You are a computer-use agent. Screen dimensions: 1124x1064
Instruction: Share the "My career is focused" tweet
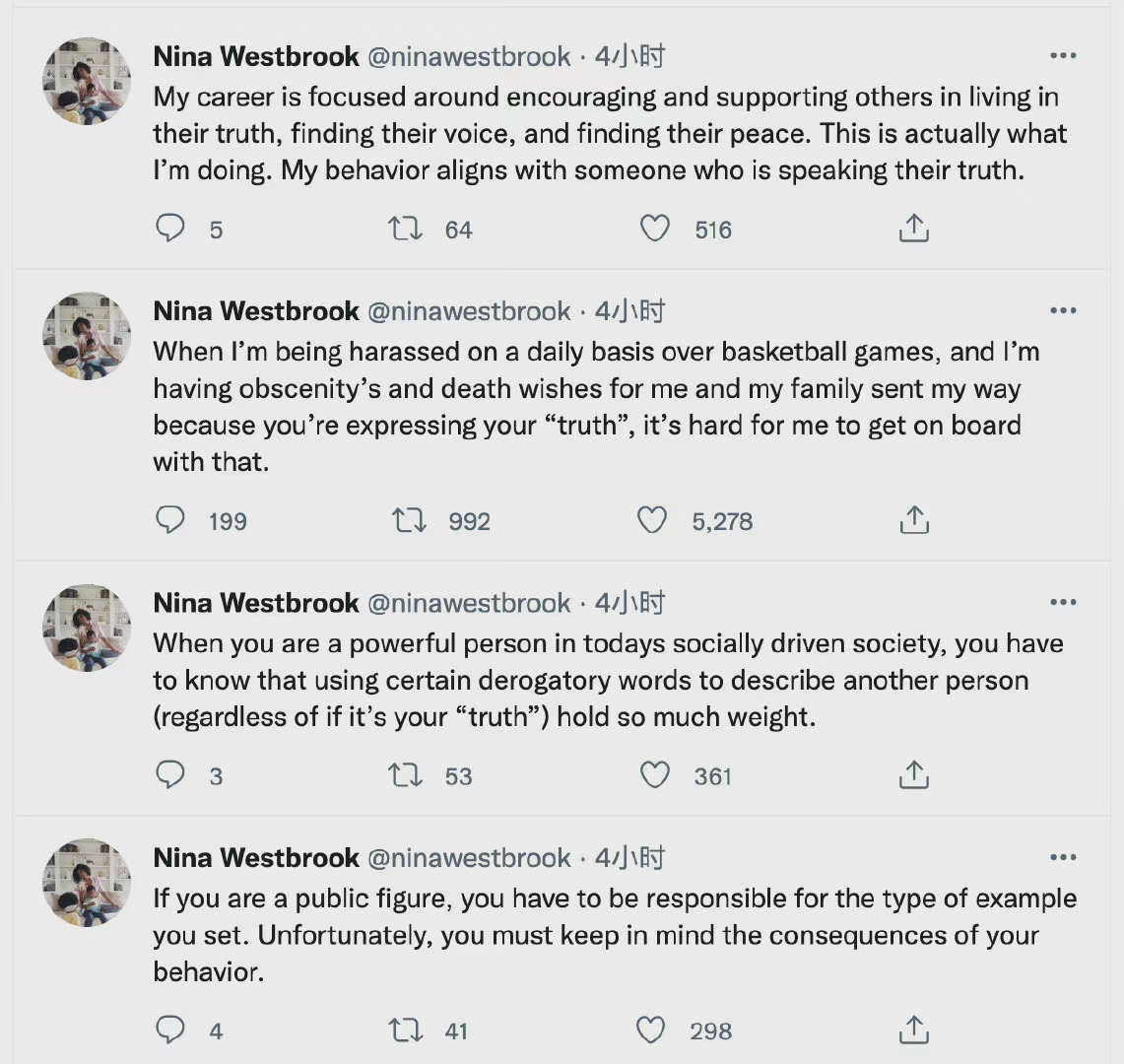(x=914, y=229)
